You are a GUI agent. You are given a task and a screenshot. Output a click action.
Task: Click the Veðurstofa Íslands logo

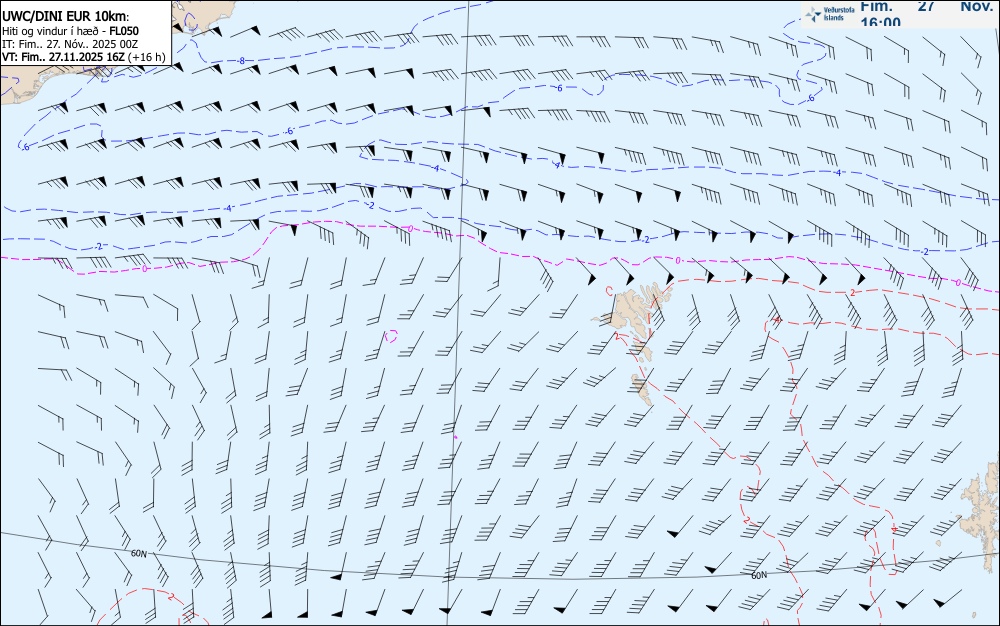point(830,14)
